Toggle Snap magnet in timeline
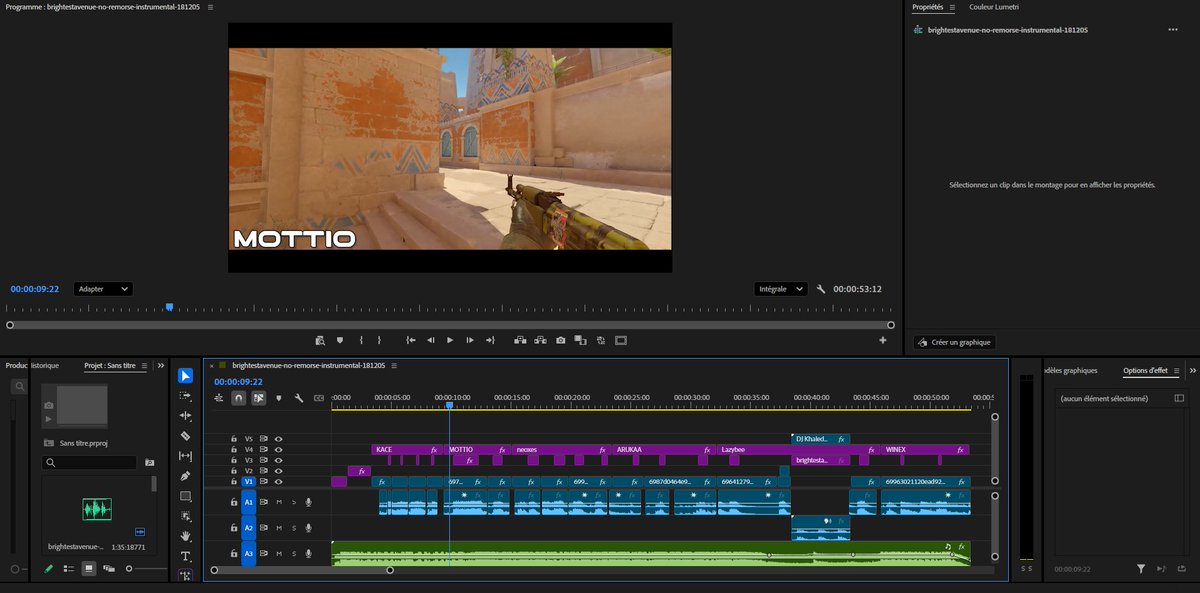The image size is (1200, 593). point(238,398)
